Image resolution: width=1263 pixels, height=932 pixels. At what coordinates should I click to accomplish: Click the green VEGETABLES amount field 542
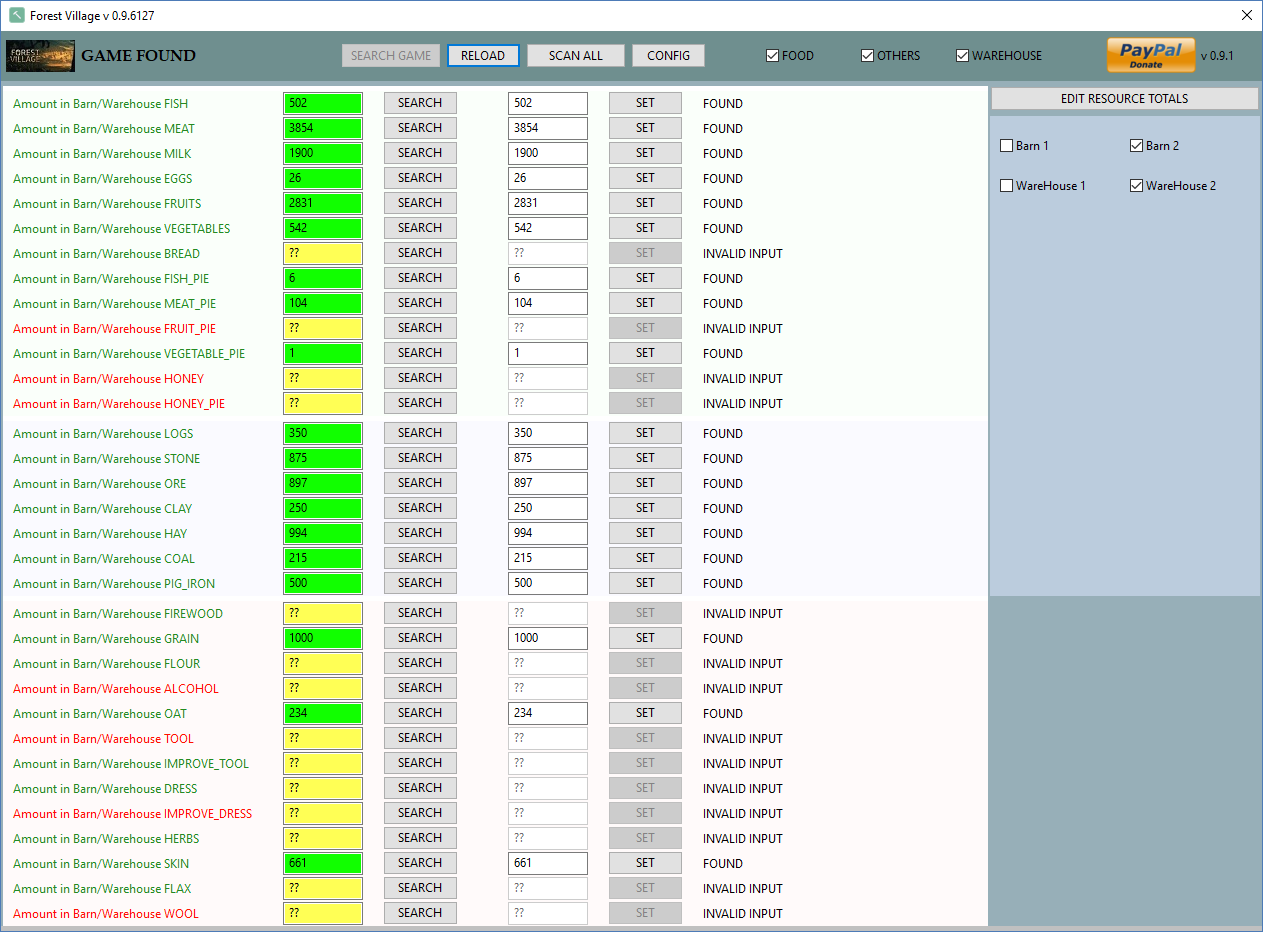coord(323,228)
